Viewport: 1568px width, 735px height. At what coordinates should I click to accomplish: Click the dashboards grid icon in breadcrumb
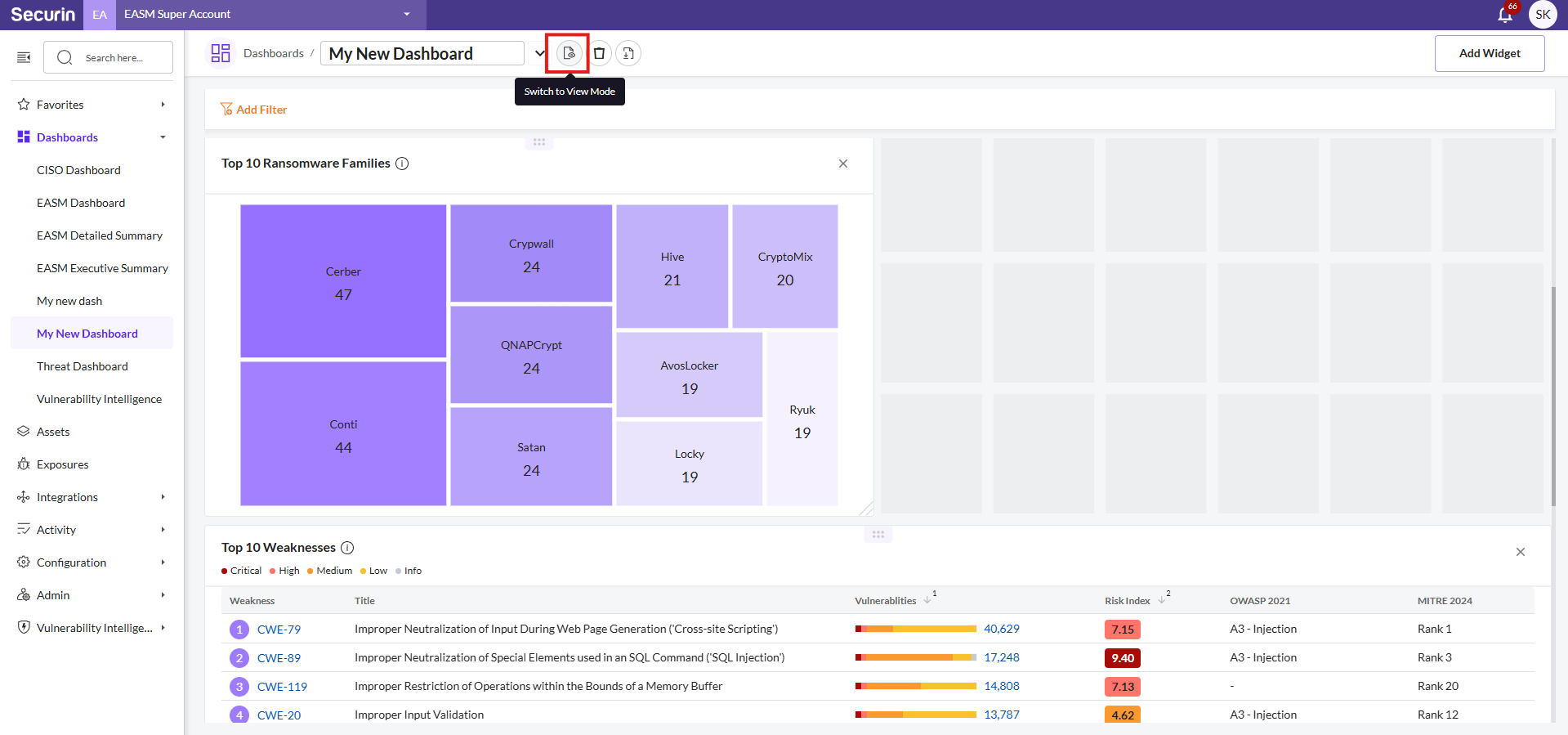pyautogui.click(x=221, y=53)
